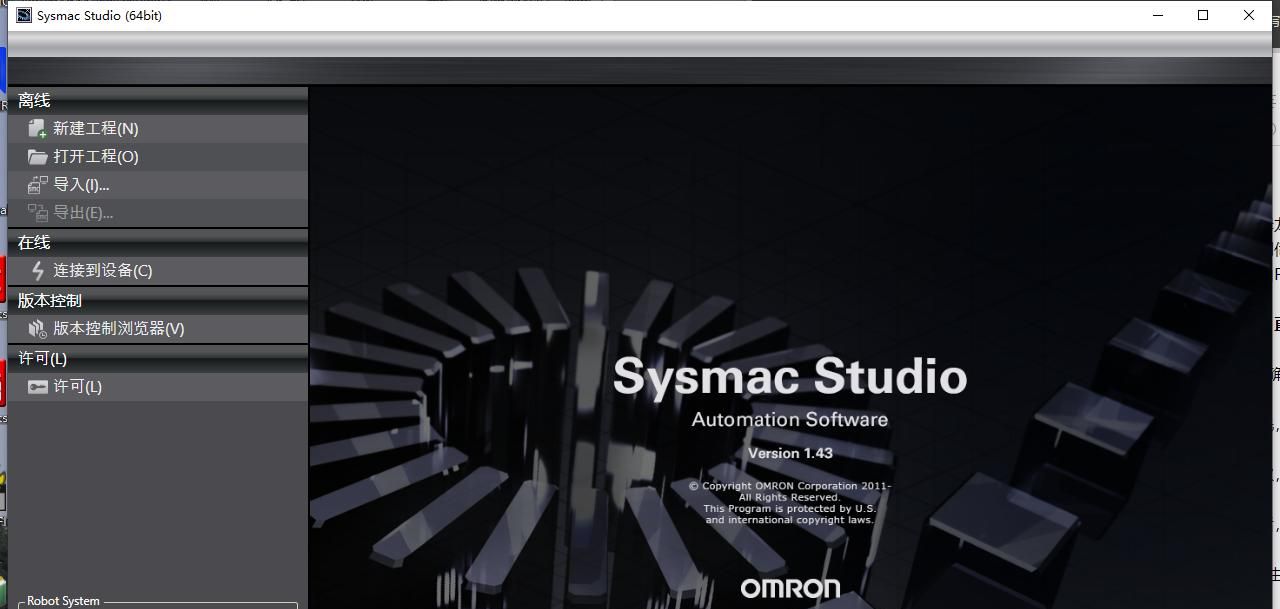Click the folder icon beside 打开工程(O)
This screenshot has width=1280, height=609.
coord(38,157)
